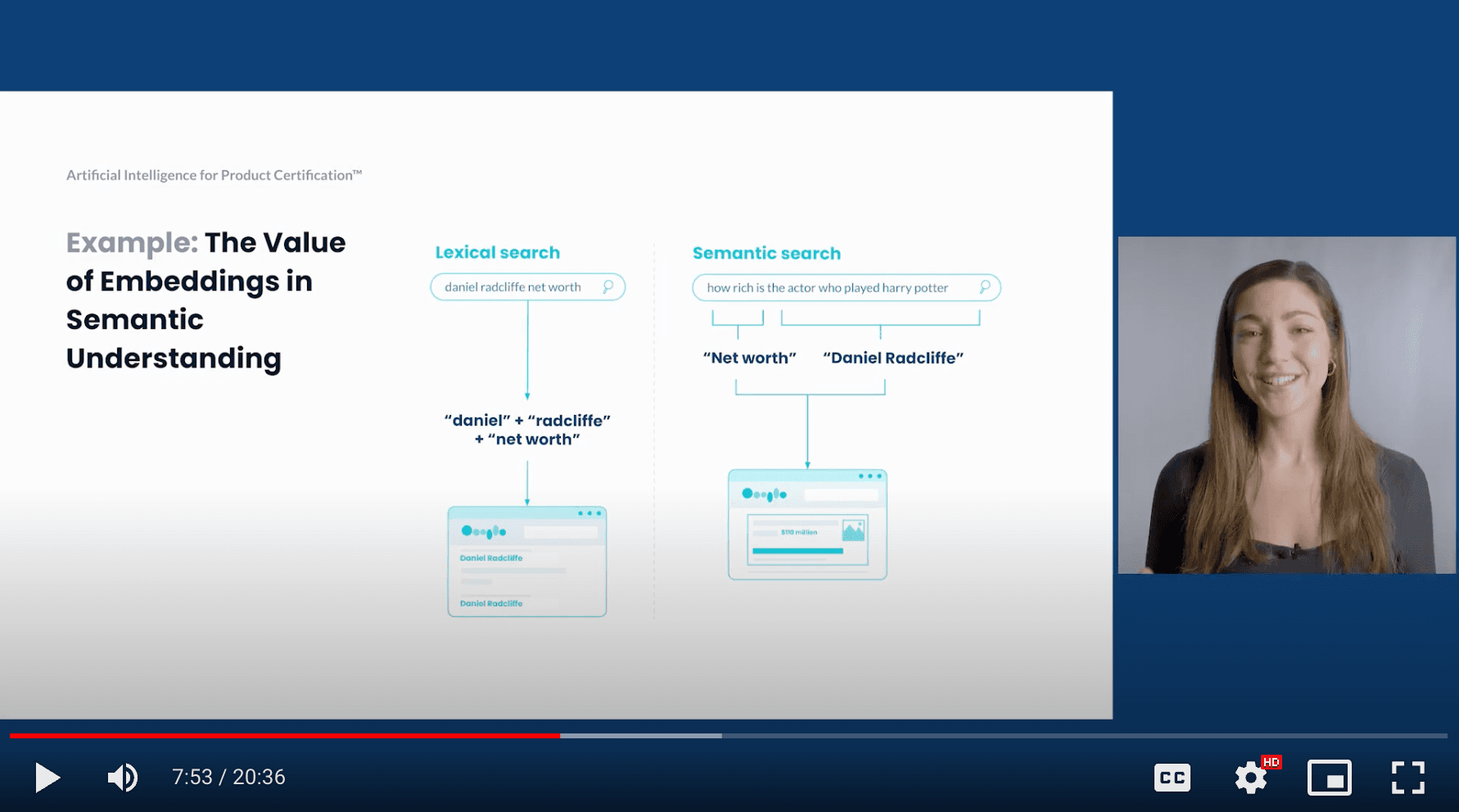The width and height of the screenshot is (1459, 812).
Task: Enter fullscreen mode
Action: pyautogui.click(x=1408, y=778)
